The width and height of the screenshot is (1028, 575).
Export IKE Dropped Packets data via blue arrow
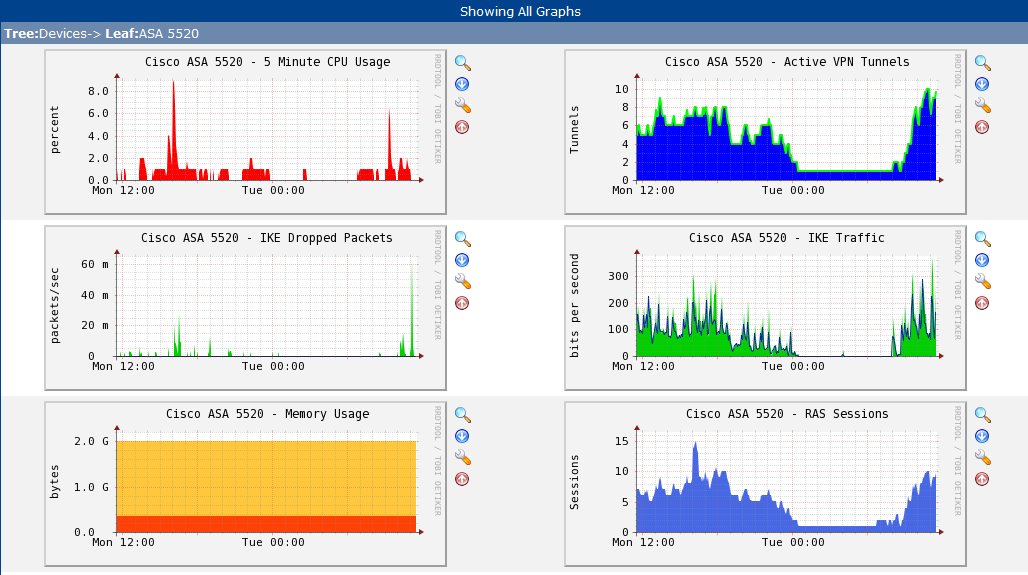462,260
